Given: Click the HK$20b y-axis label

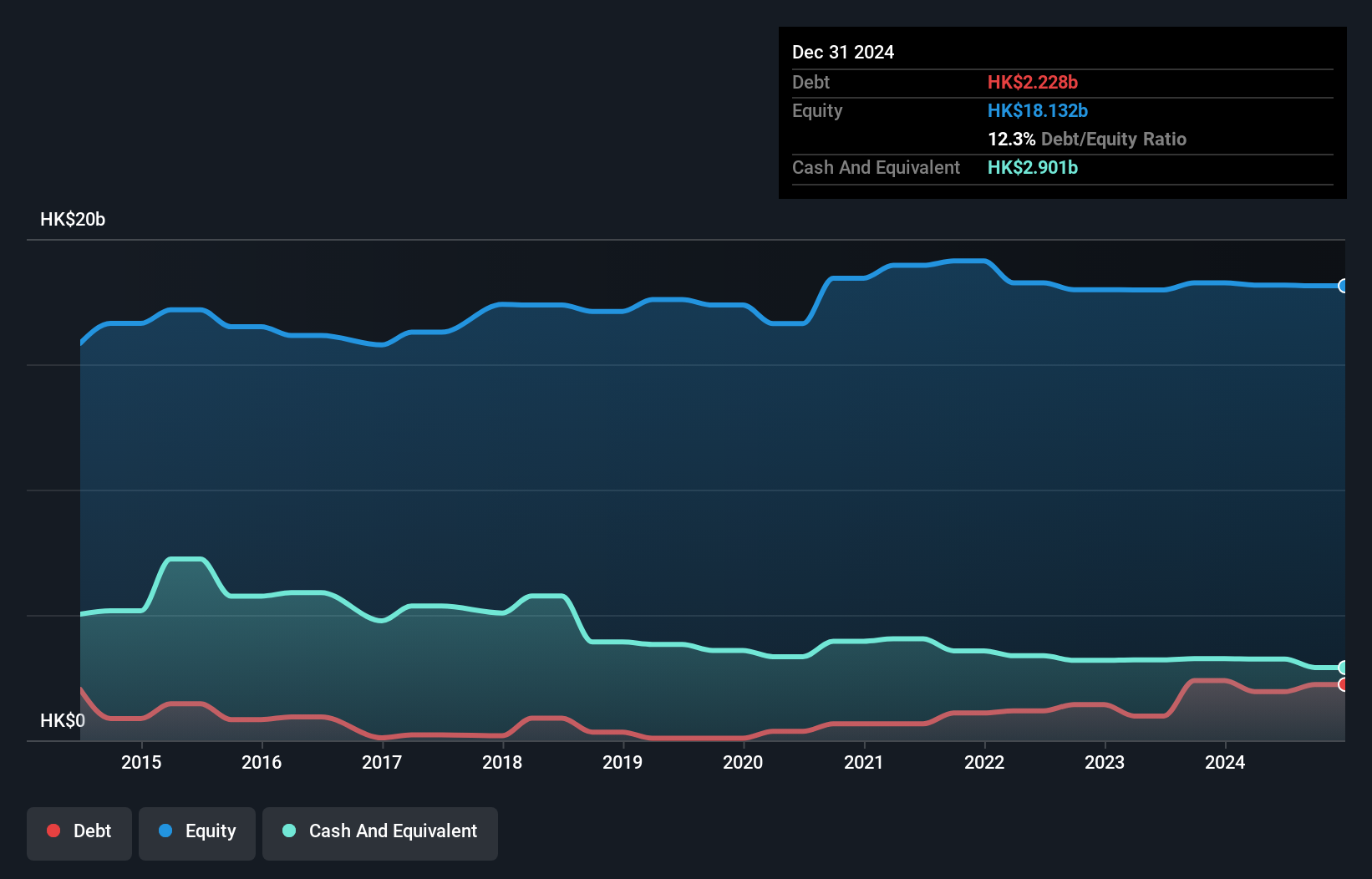Looking at the screenshot, I should [73, 220].
